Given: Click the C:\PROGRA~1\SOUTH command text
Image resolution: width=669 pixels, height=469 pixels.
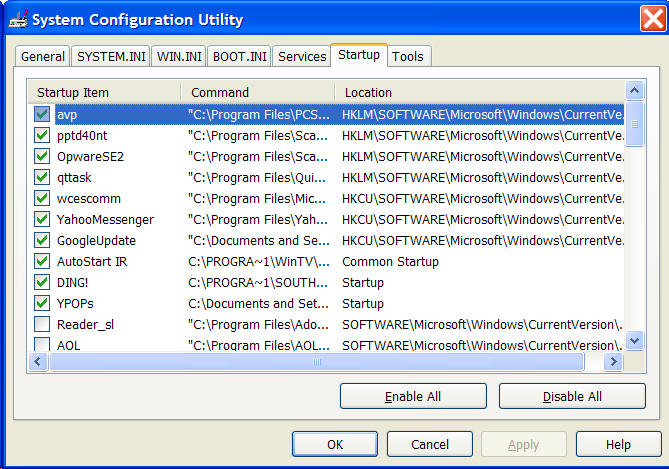Looking at the screenshot, I should [x=258, y=283].
